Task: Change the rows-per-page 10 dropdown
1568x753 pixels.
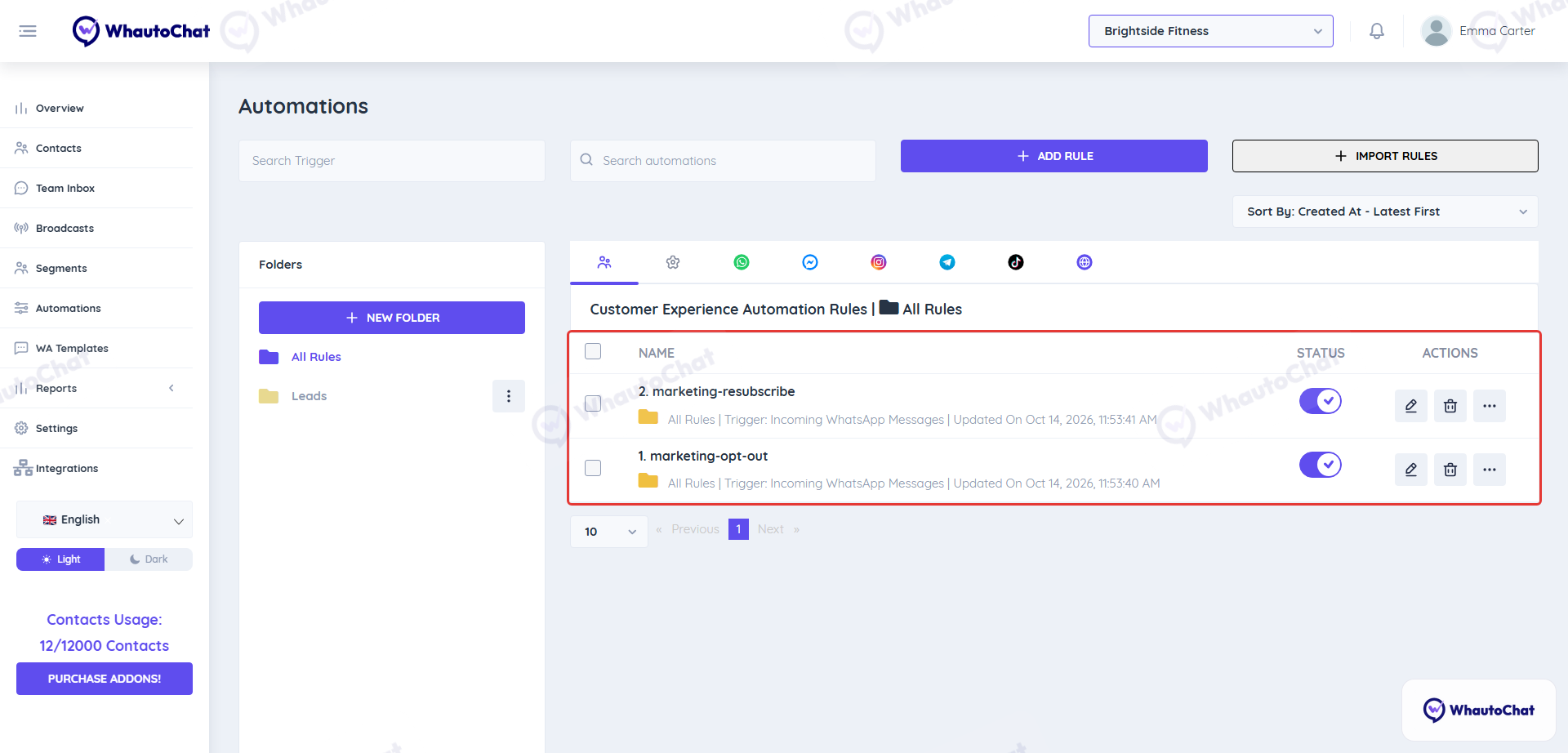Action: [x=609, y=532]
